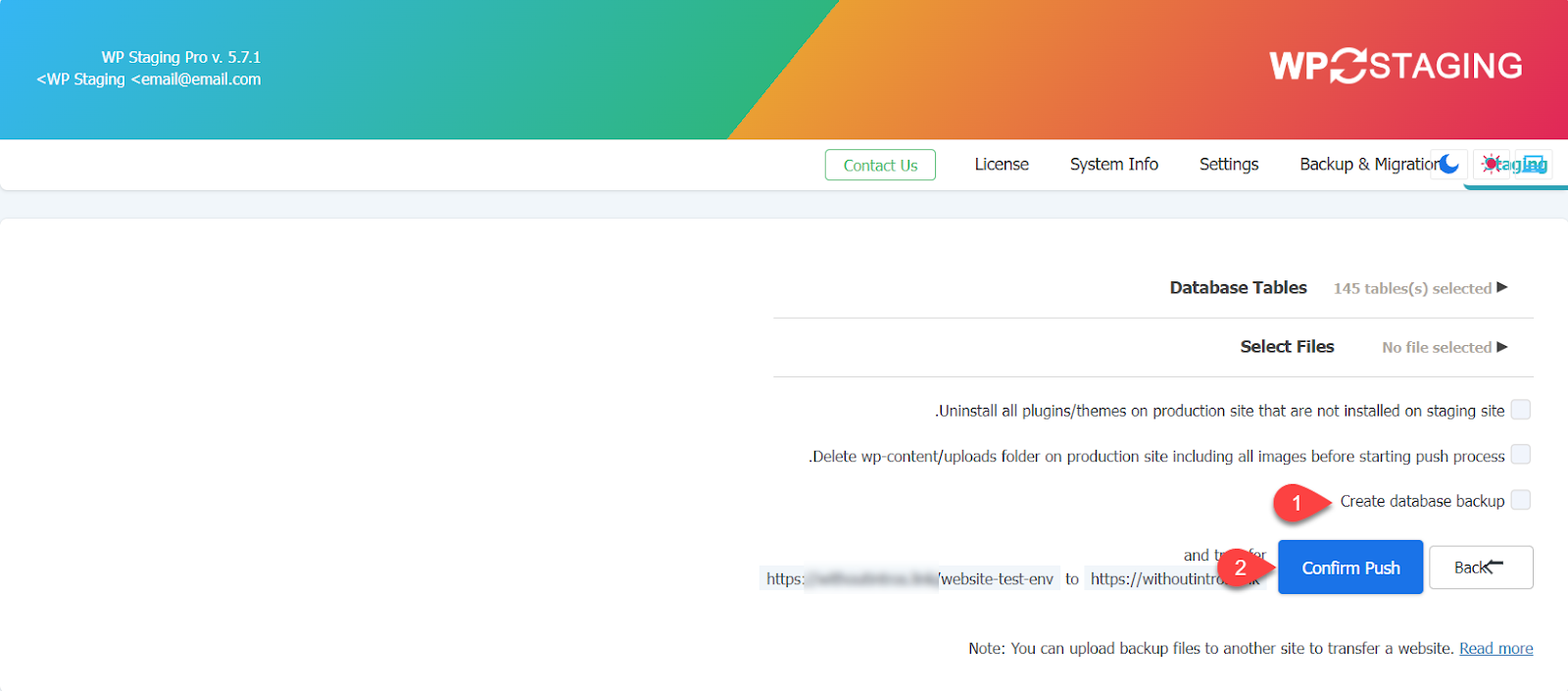1568x691 pixels.
Task: Click the WP Staging logo
Action: 1396,66
